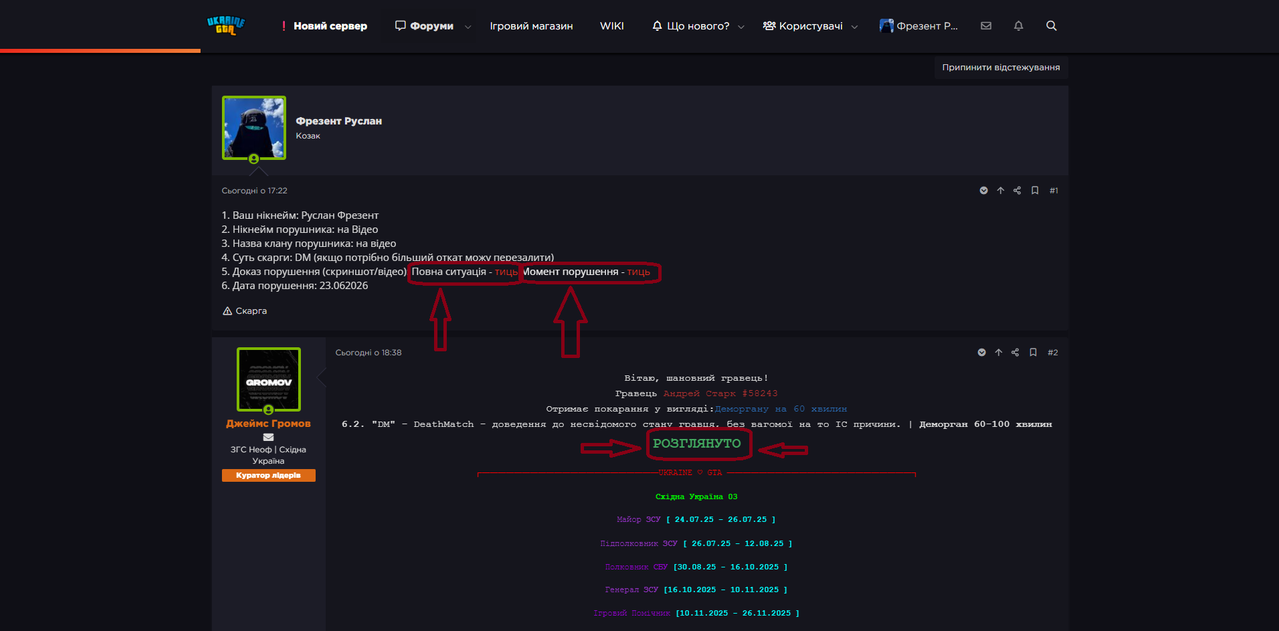
Task: Open the bell notifications icon in navbar
Action: click(x=1018, y=26)
